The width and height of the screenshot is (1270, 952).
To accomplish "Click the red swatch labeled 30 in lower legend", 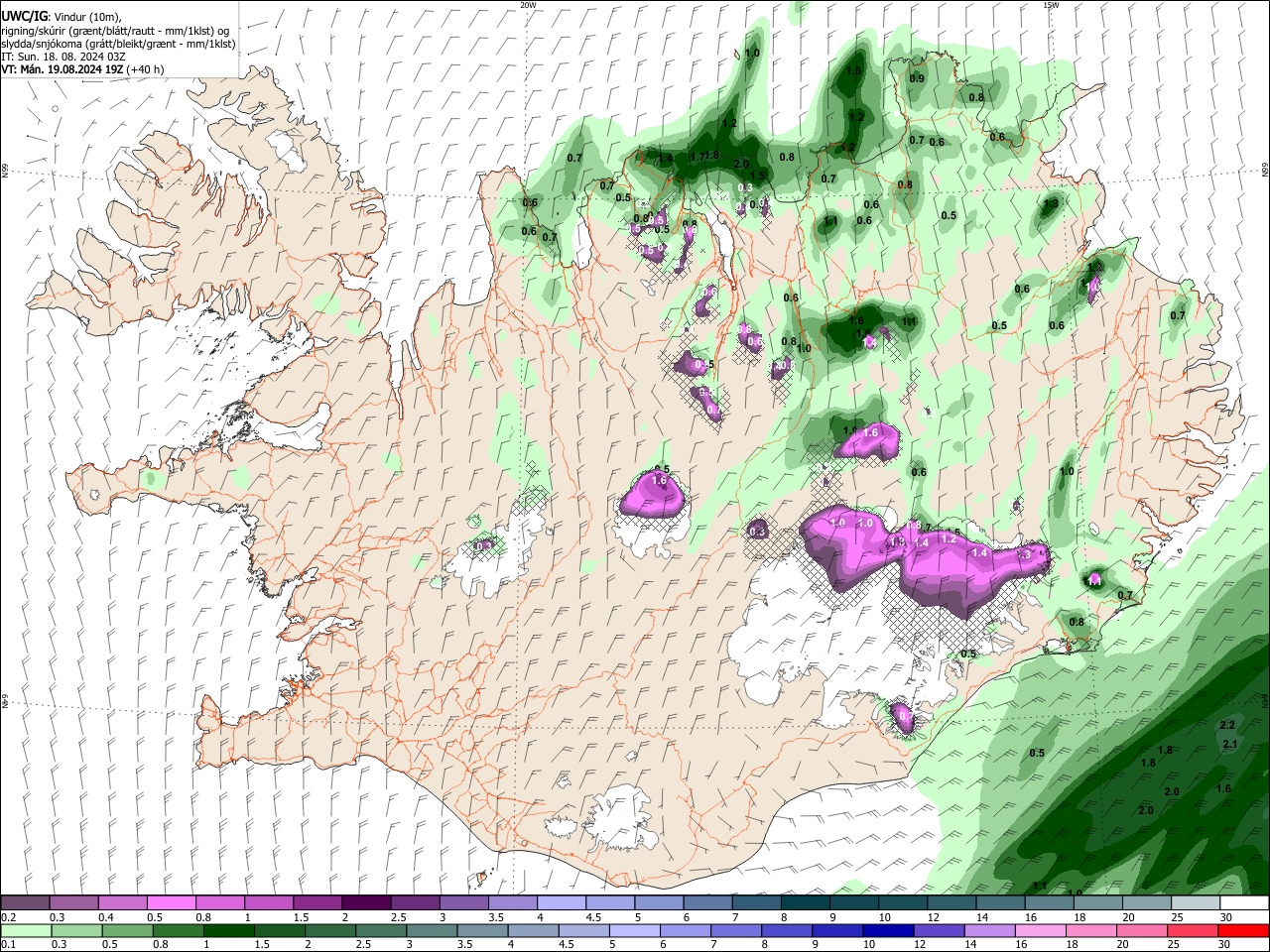I will tap(1244, 931).
